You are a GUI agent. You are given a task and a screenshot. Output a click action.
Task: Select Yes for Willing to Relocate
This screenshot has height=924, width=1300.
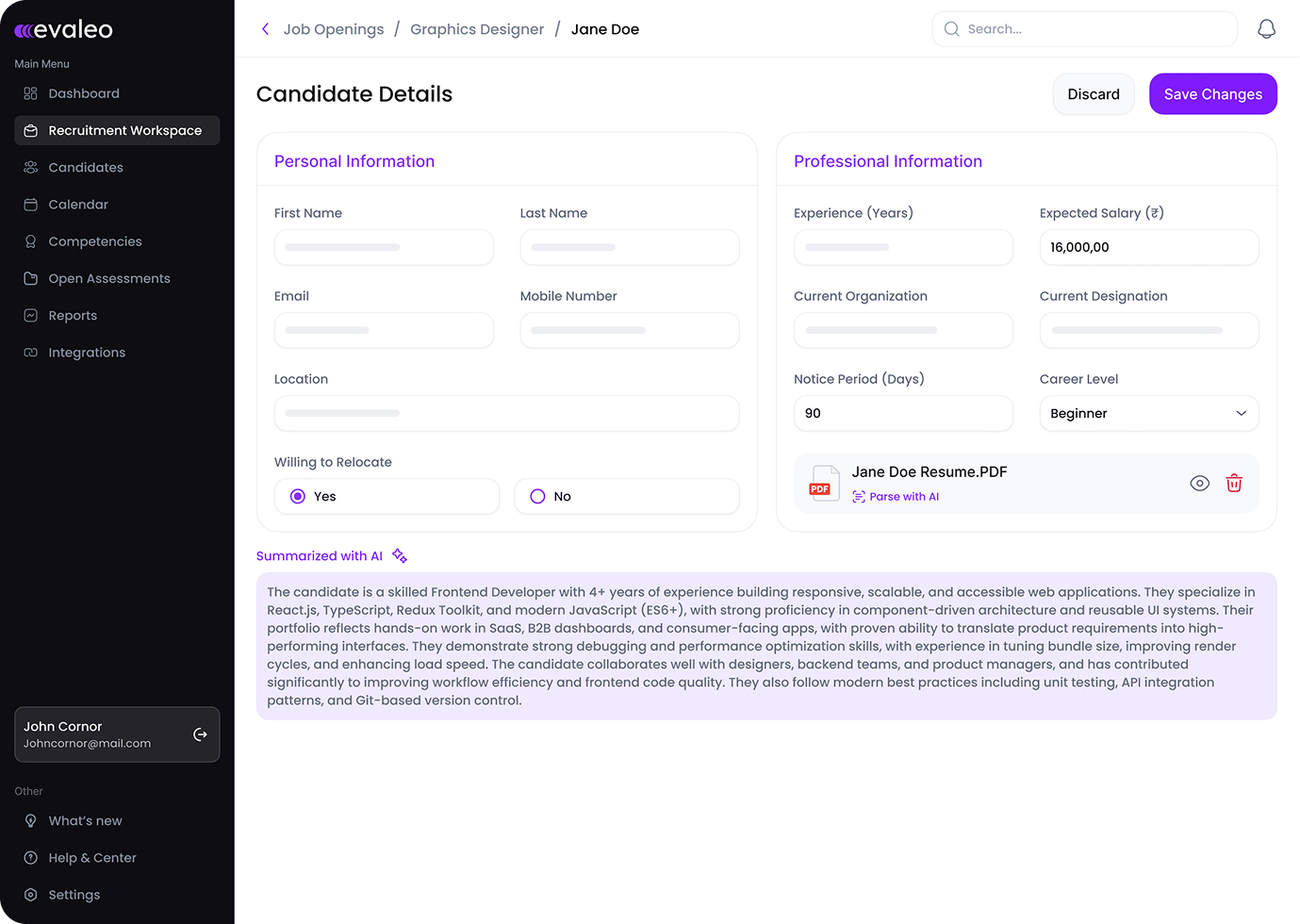coord(298,497)
